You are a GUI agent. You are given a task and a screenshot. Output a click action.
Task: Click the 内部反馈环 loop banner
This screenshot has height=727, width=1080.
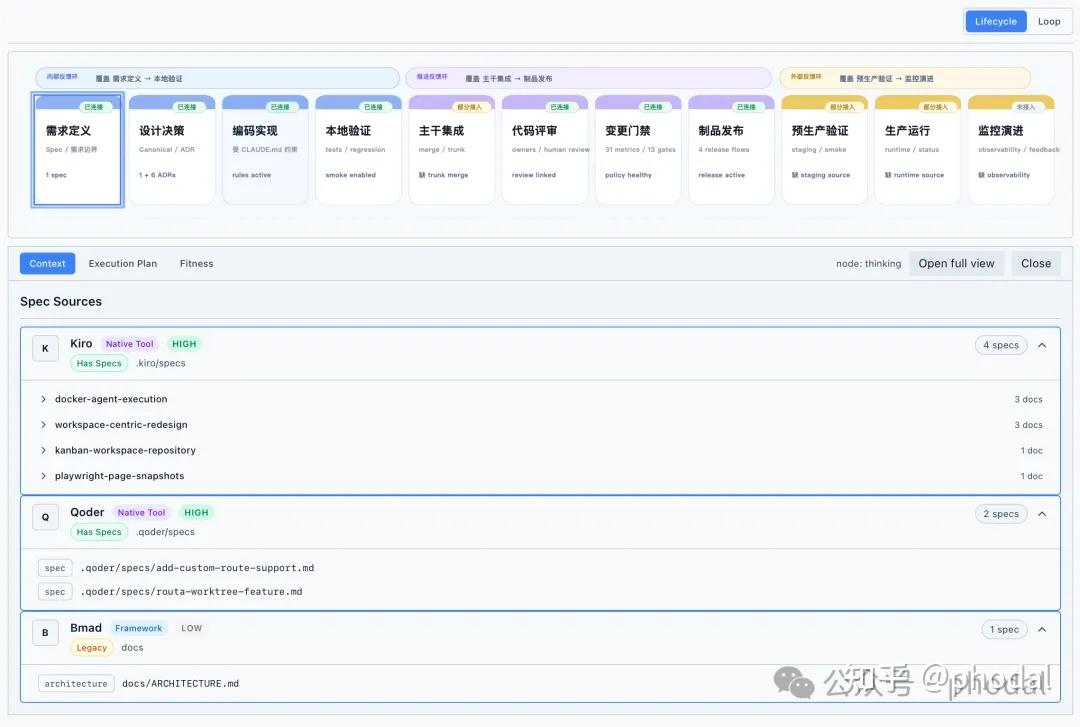tap(218, 78)
